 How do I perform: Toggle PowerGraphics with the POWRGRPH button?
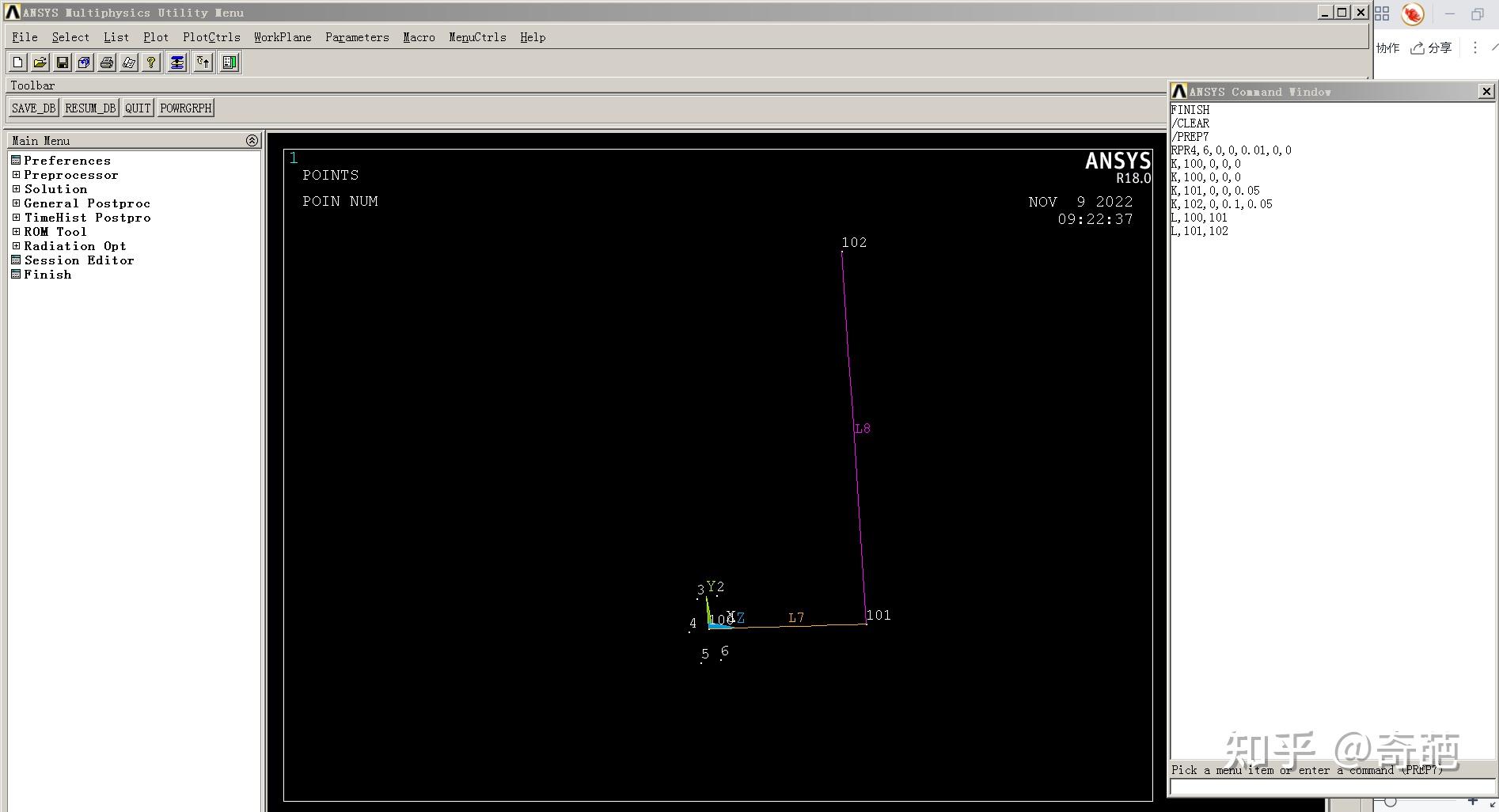tap(185, 108)
